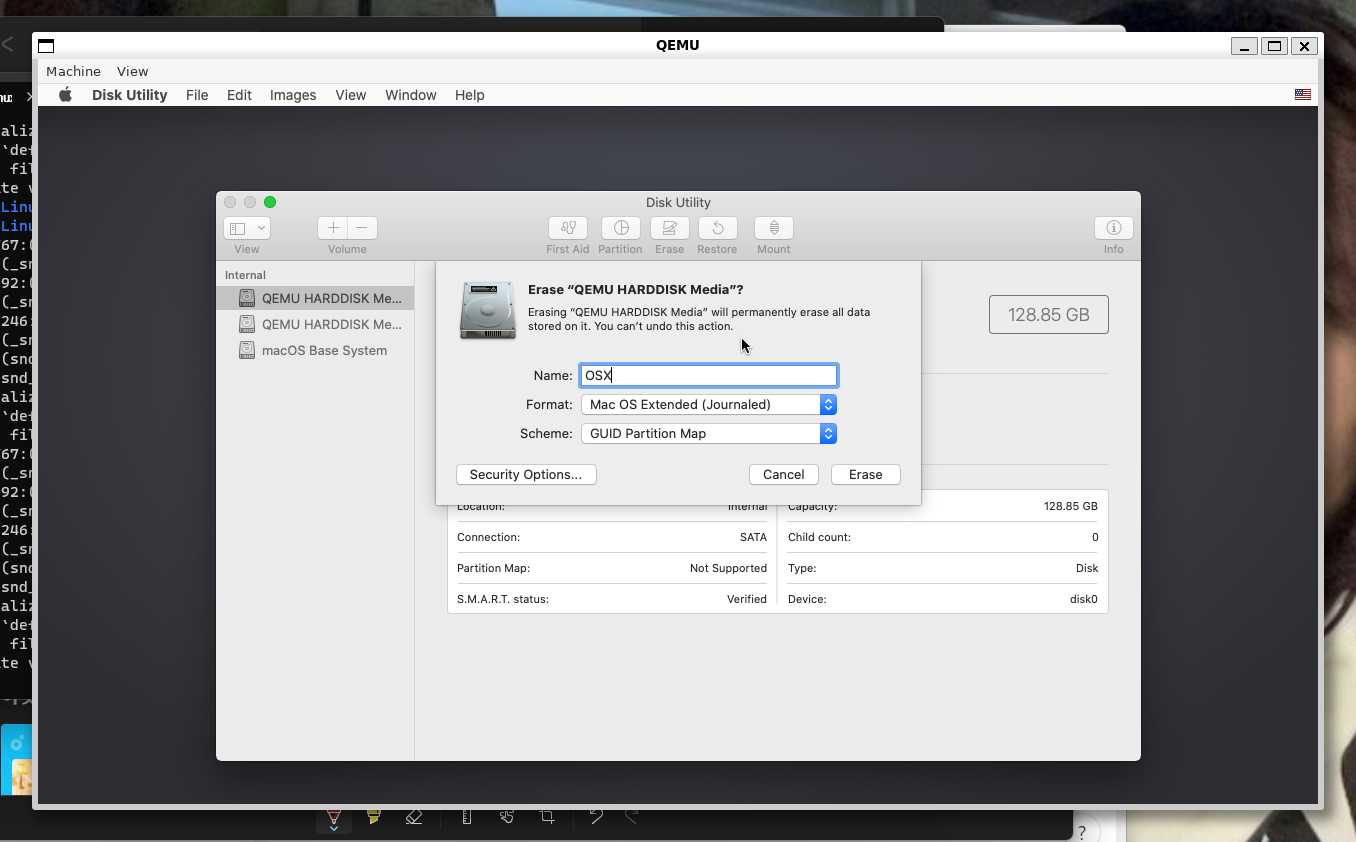Click the Not Supported partition map value

tap(728, 568)
